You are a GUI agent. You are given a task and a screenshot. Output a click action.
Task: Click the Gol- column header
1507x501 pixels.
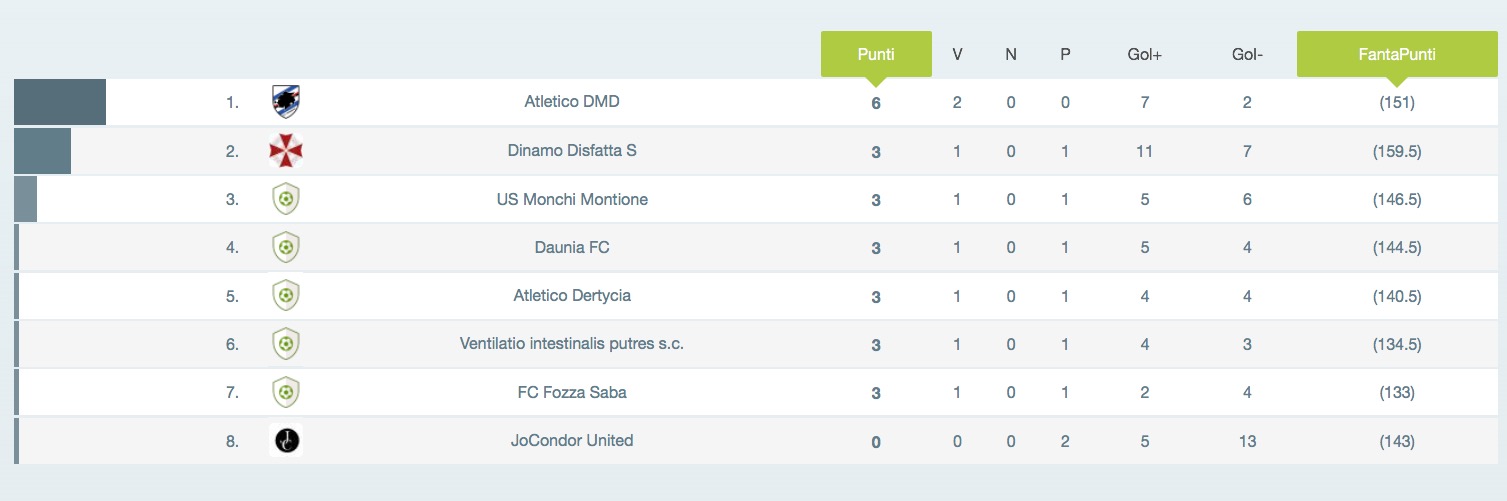pyautogui.click(x=1247, y=55)
